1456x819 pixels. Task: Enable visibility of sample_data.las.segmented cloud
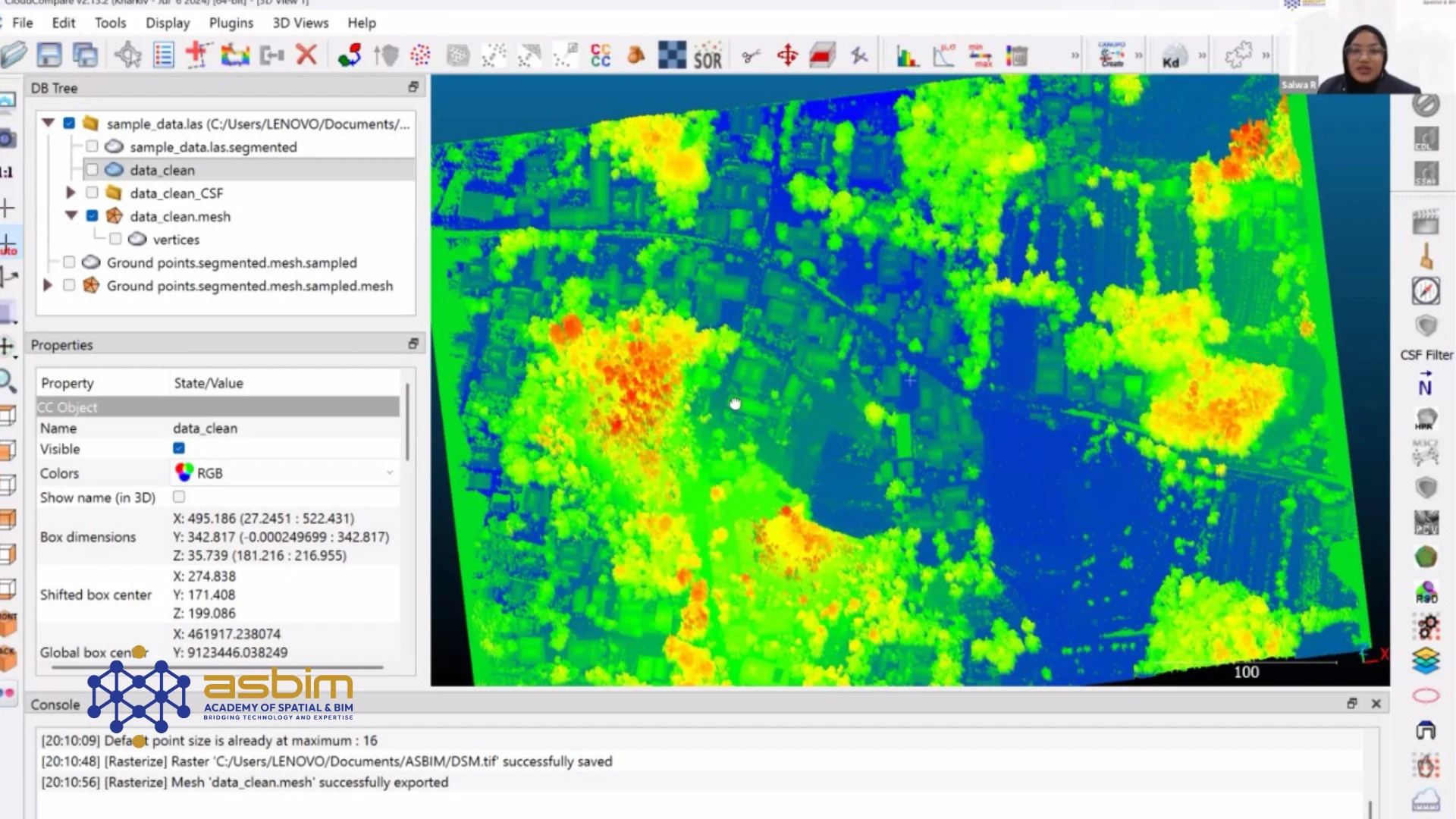93,146
